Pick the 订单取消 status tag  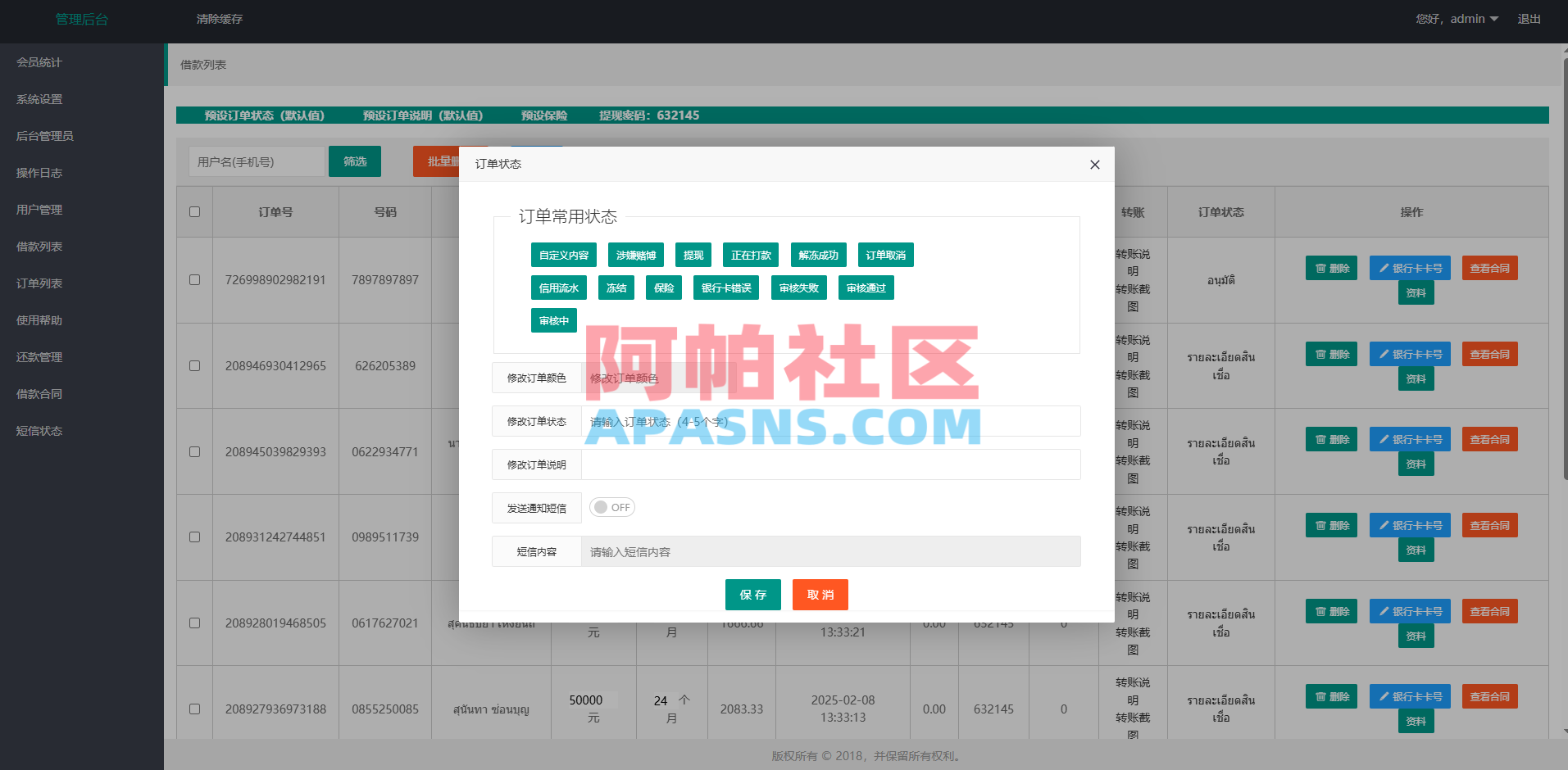pos(885,255)
